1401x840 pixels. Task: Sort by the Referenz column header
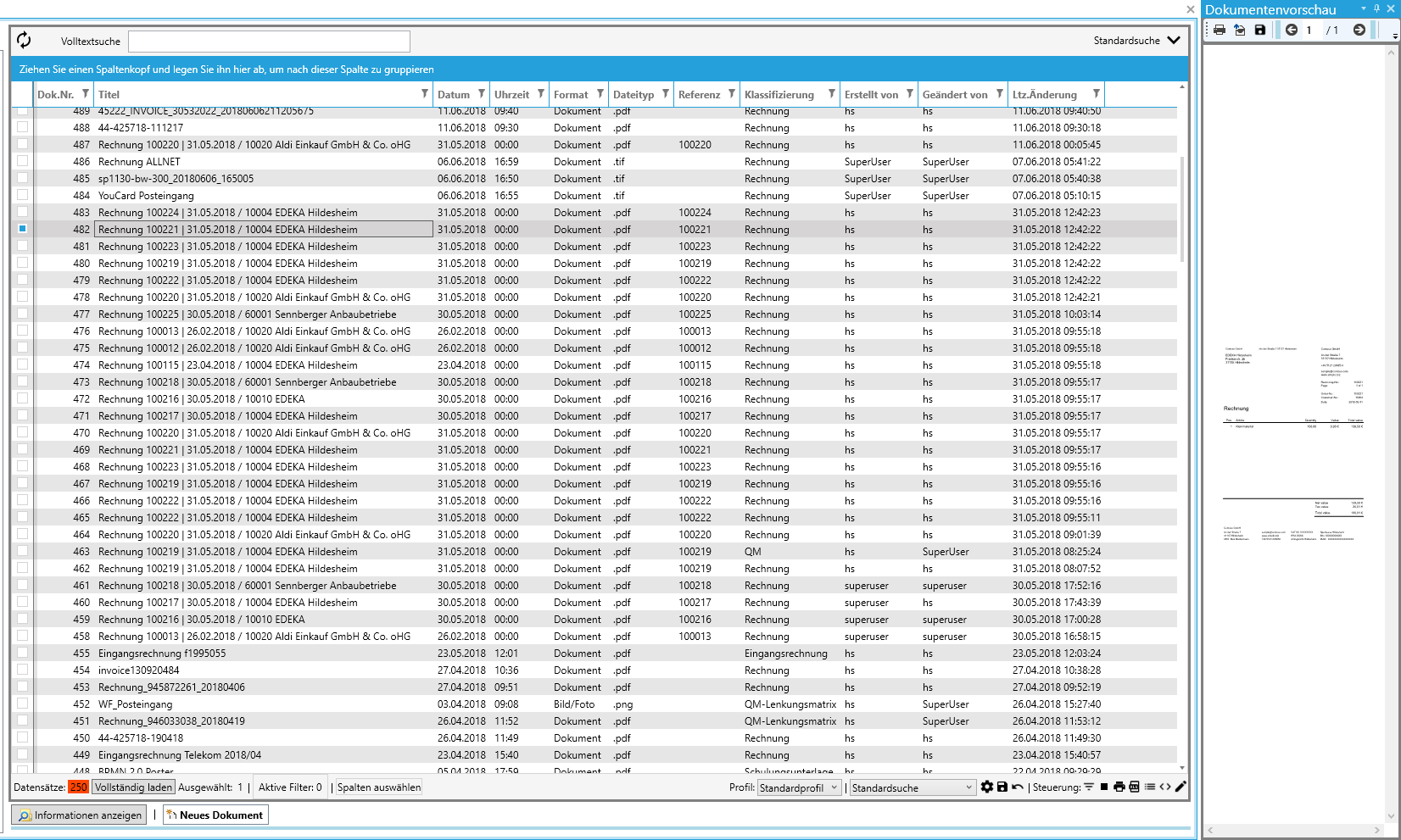click(700, 94)
